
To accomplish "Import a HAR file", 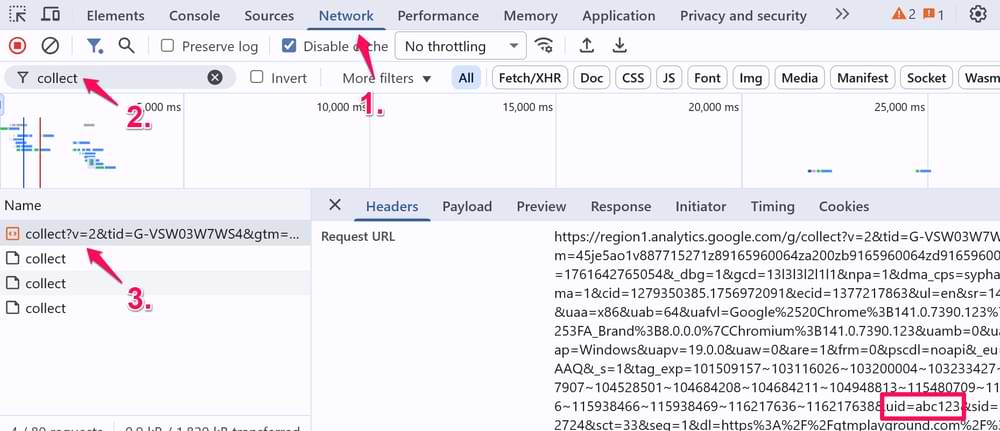I will pos(587,46).
